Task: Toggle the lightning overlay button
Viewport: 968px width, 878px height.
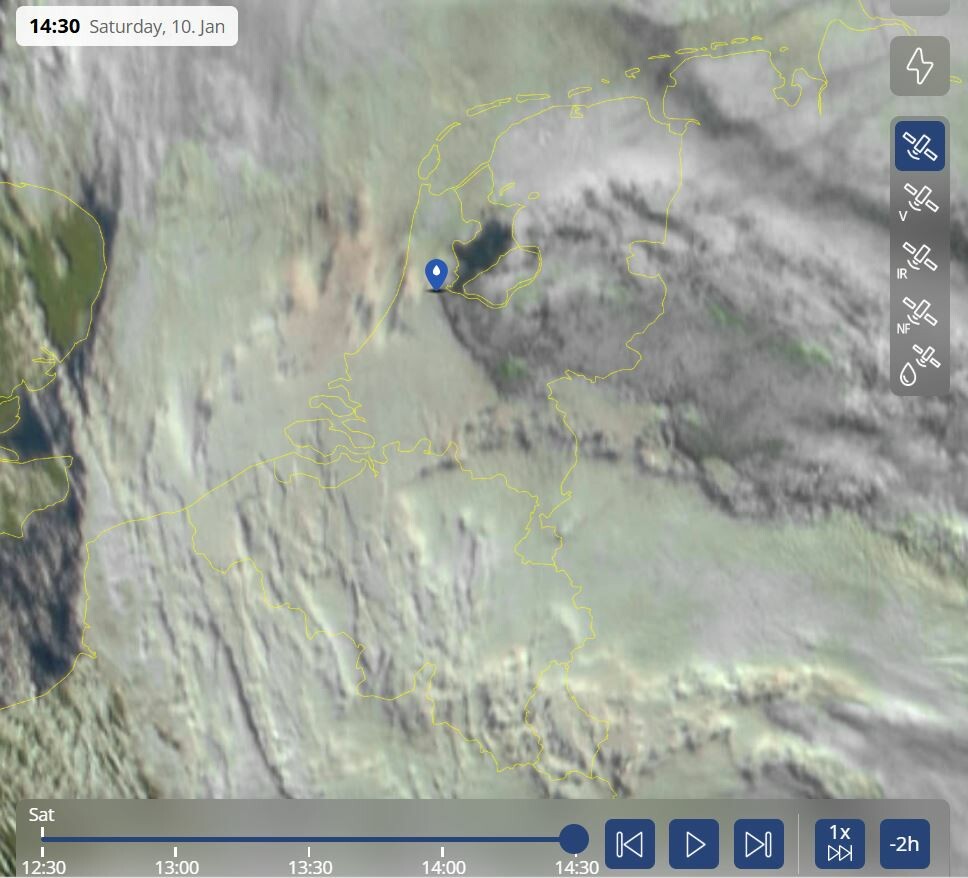Action: [x=919, y=66]
